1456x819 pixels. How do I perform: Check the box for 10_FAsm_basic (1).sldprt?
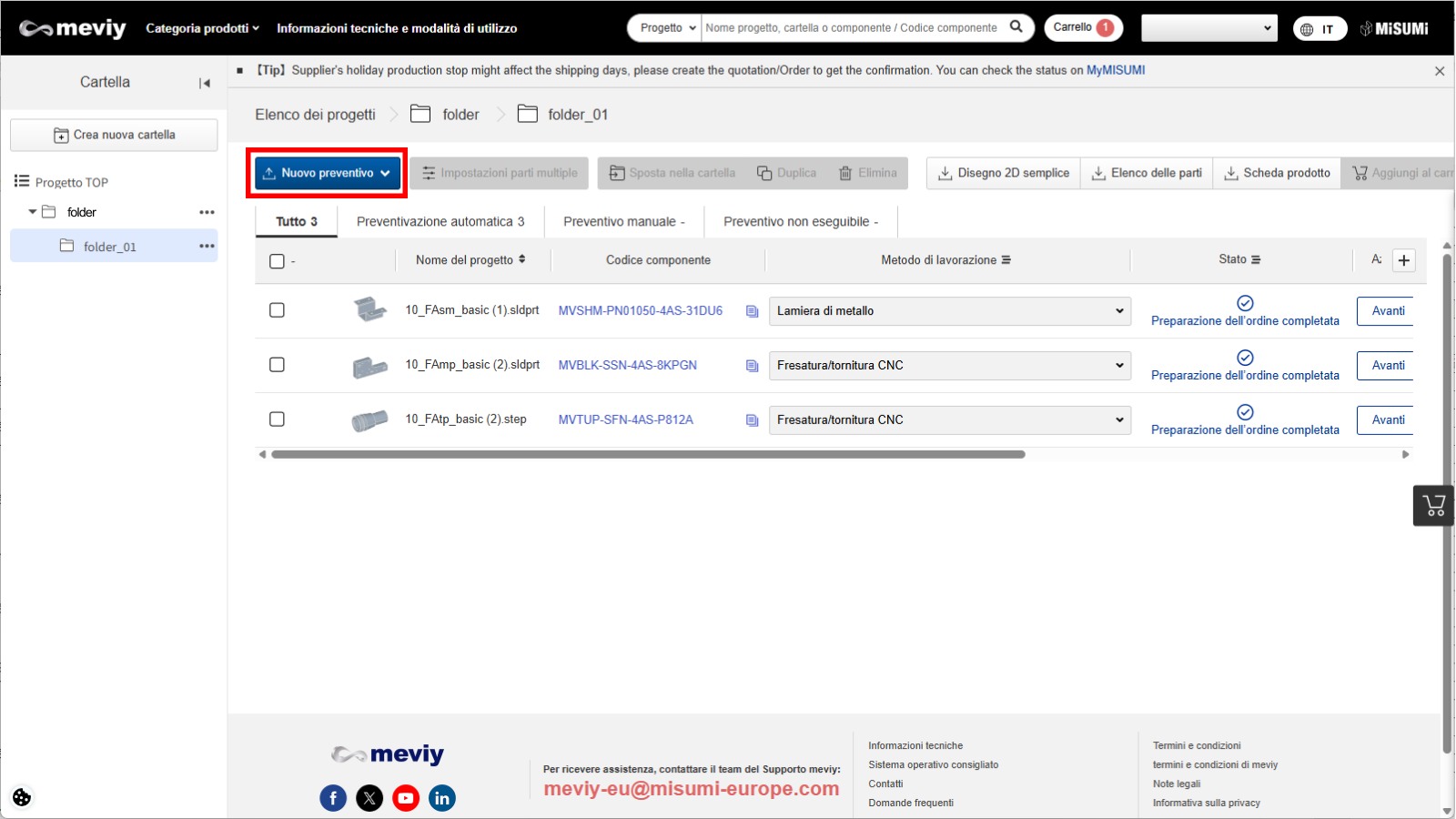pyautogui.click(x=278, y=310)
